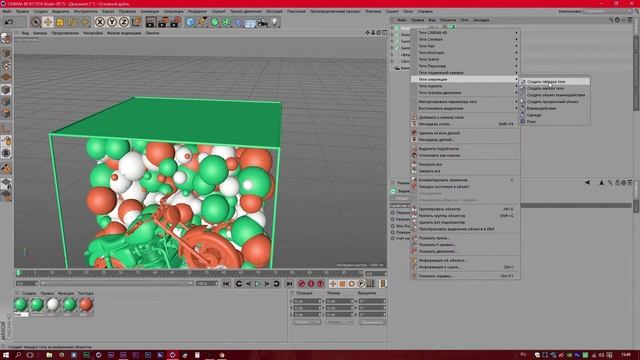Screen dimensions: 640x360
Task: Click the Play forward button
Action: pyautogui.click(x=258, y=284)
